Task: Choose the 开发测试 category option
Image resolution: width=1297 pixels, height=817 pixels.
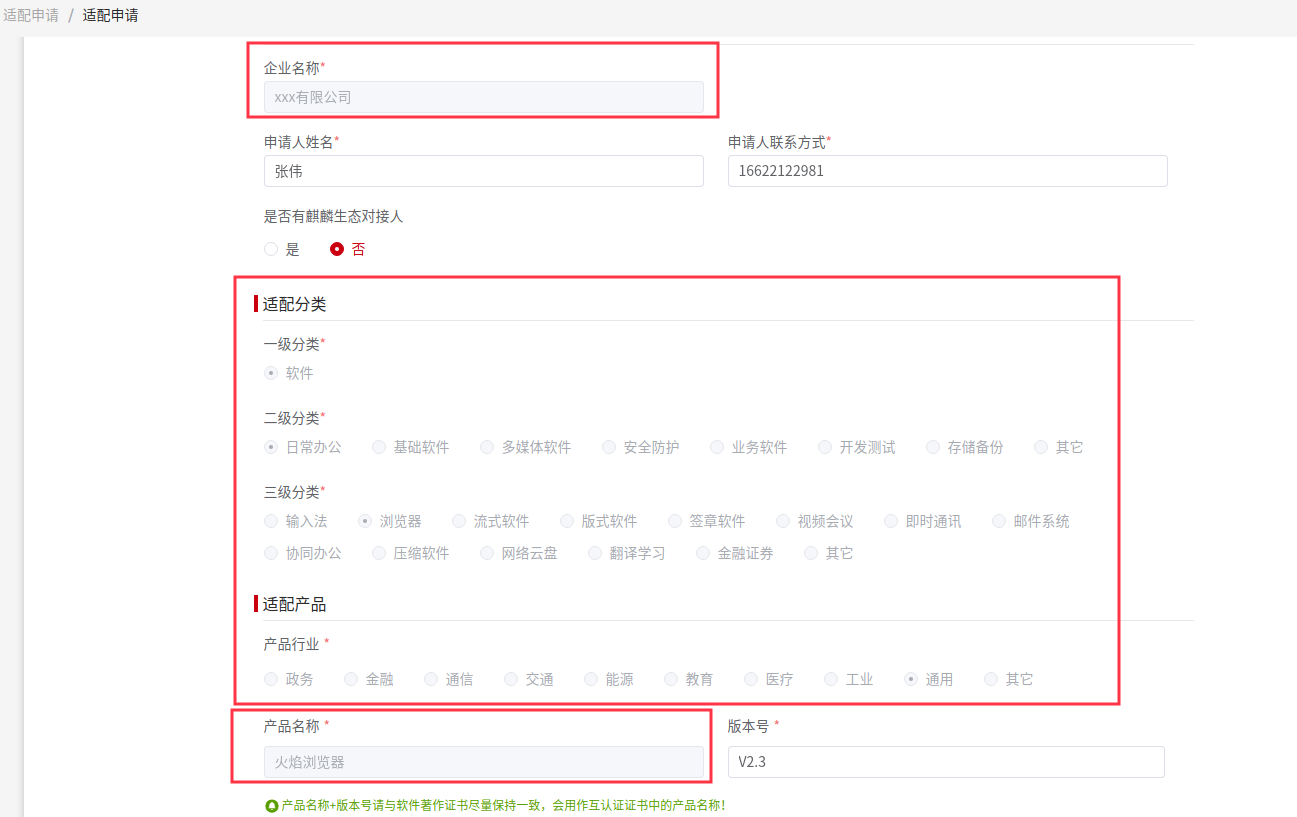Action: click(825, 447)
